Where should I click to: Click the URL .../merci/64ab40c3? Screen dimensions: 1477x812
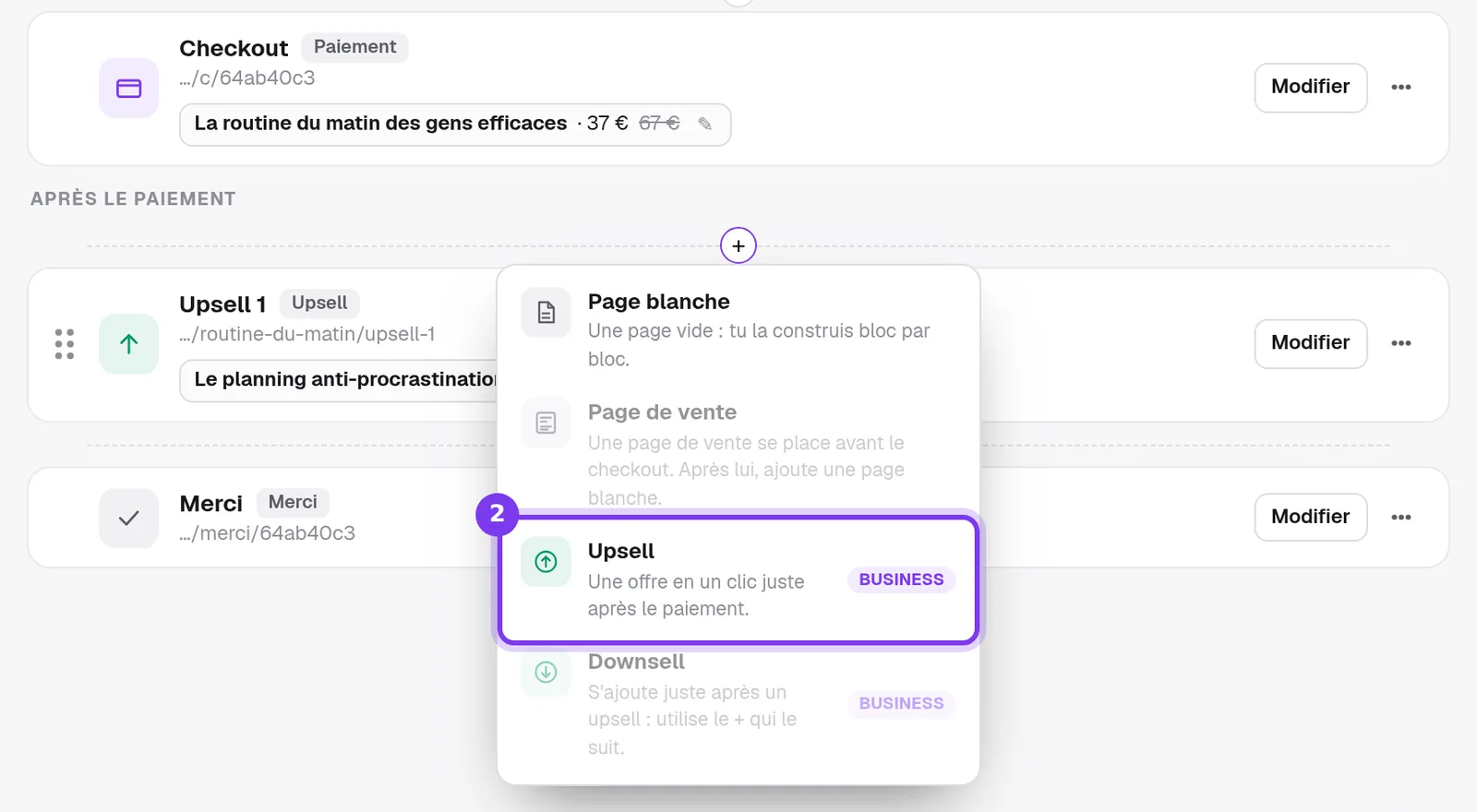268,533
